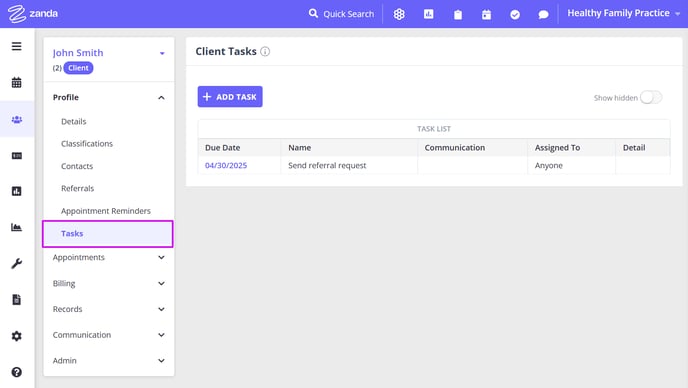Expand the Records section
The width and height of the screenshot is (688, 388).
[x=161, y=309]
